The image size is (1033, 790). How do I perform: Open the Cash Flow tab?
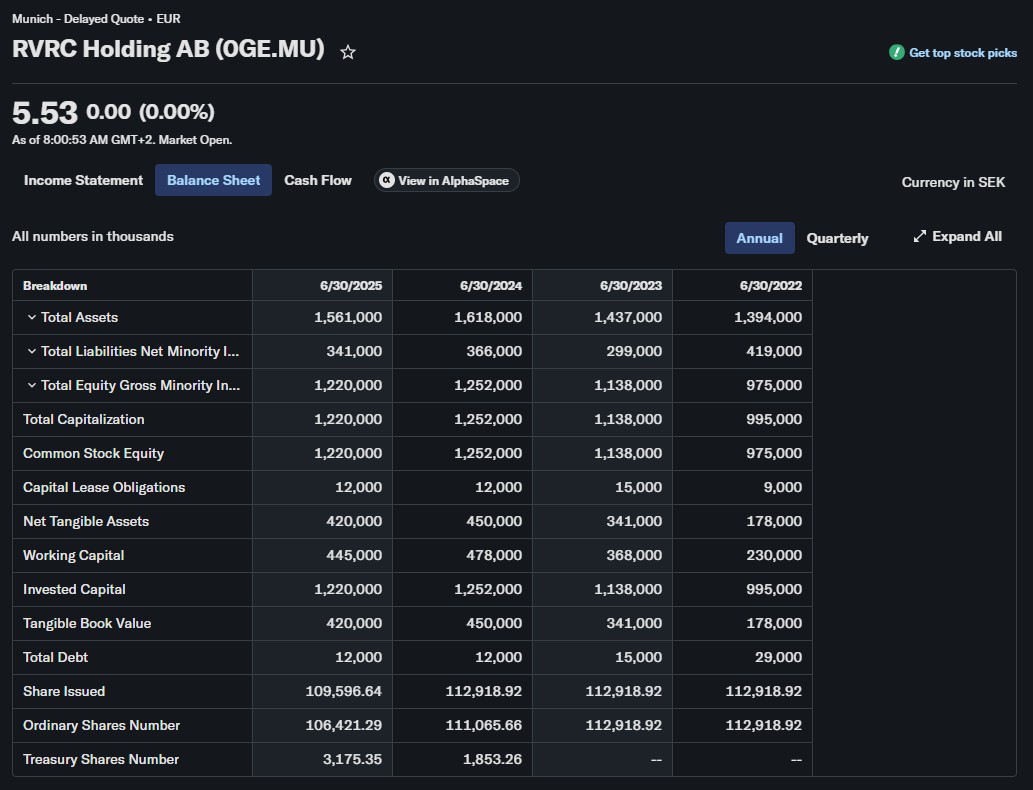tap(318, 180)
